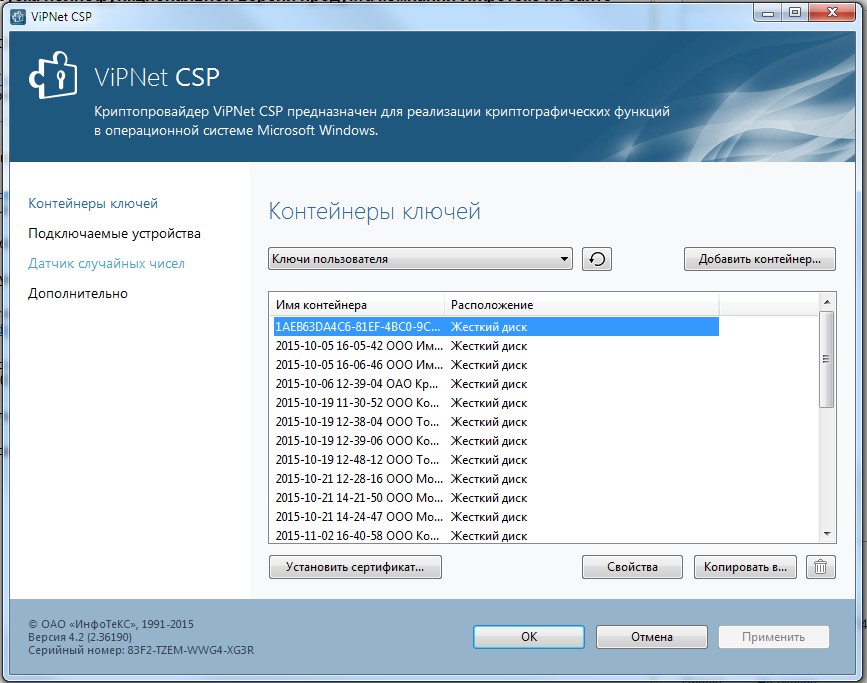Confirm with the OK button

pos(529,637)
